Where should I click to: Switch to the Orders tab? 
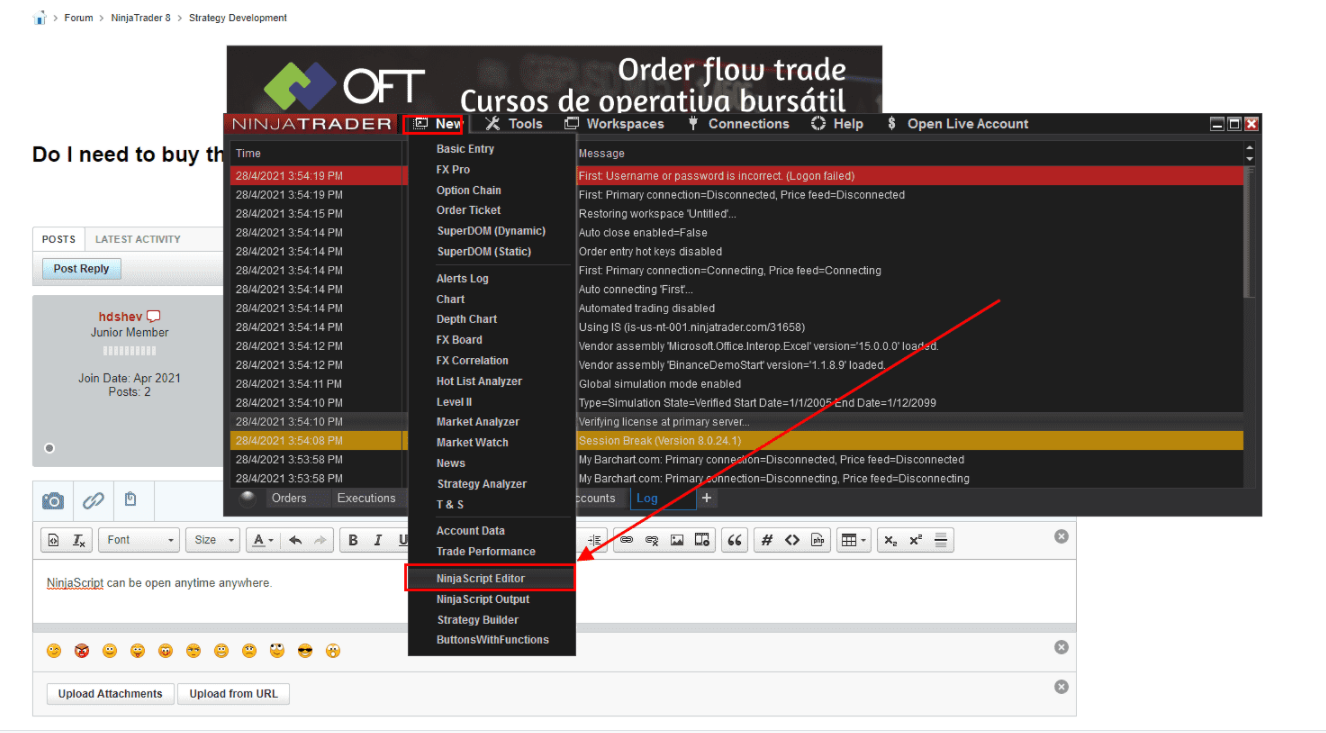click(x=289, y=498)
